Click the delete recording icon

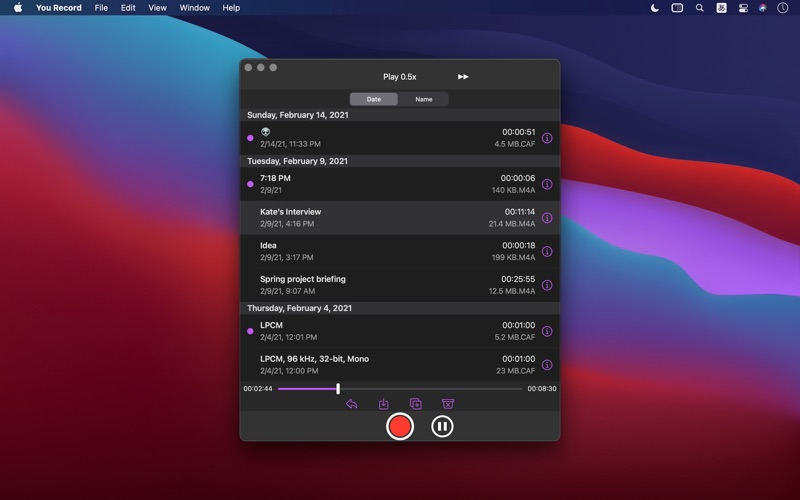click(448, 404)
